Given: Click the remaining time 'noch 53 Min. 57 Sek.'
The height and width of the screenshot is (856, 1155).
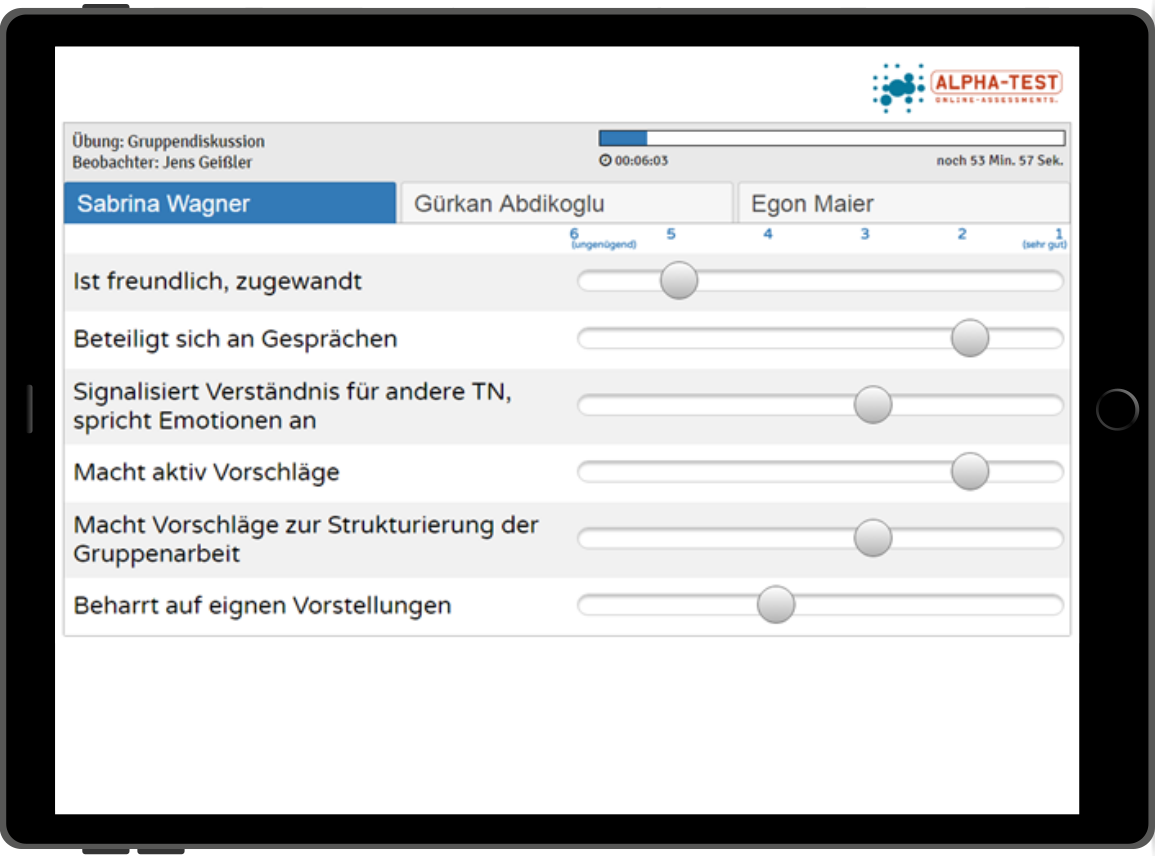Looking at the screenshot, I should 1000,161.
